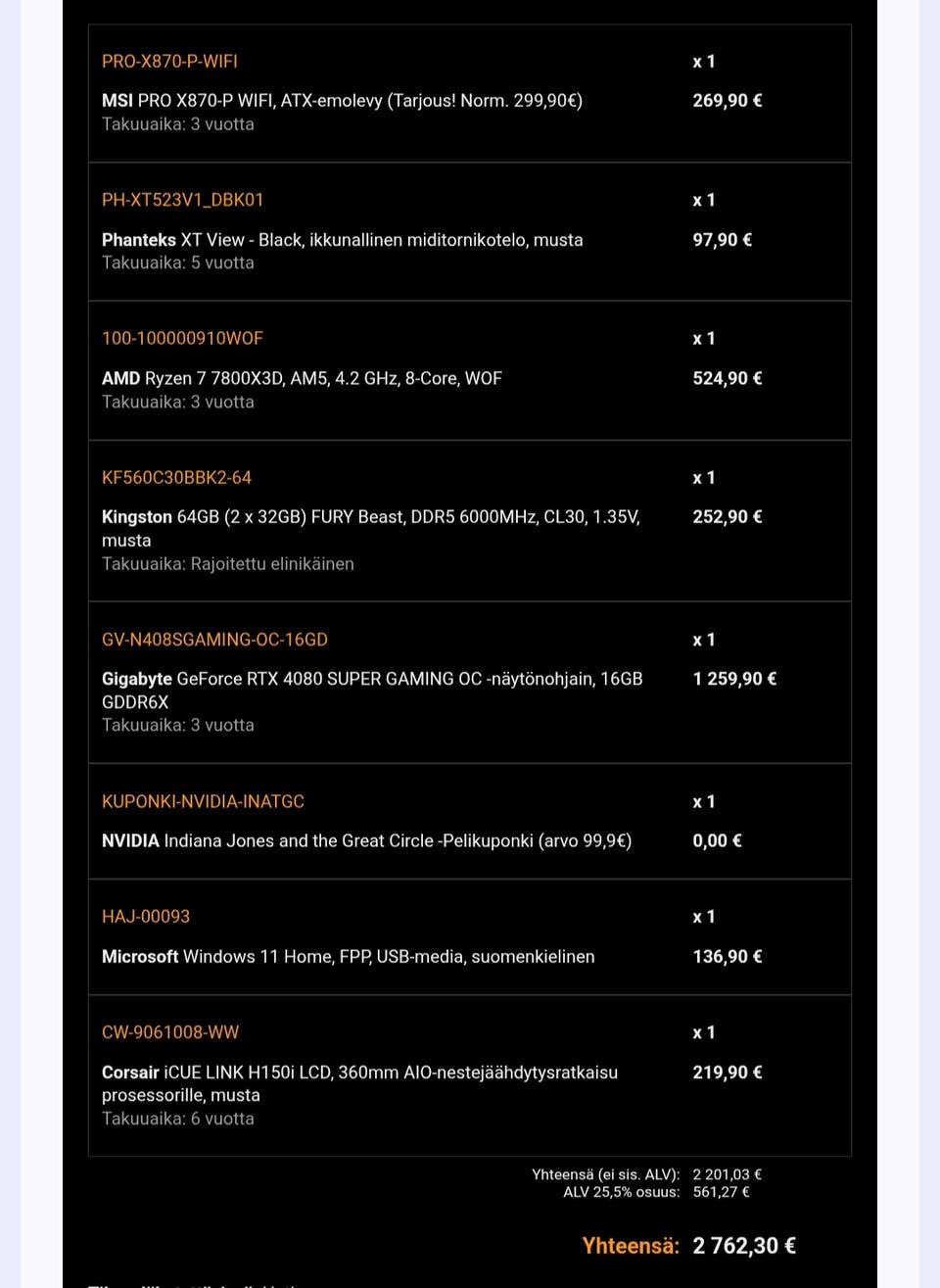
Task: Click the 1 259,90 € graphics card price
Action: (734, 679)
